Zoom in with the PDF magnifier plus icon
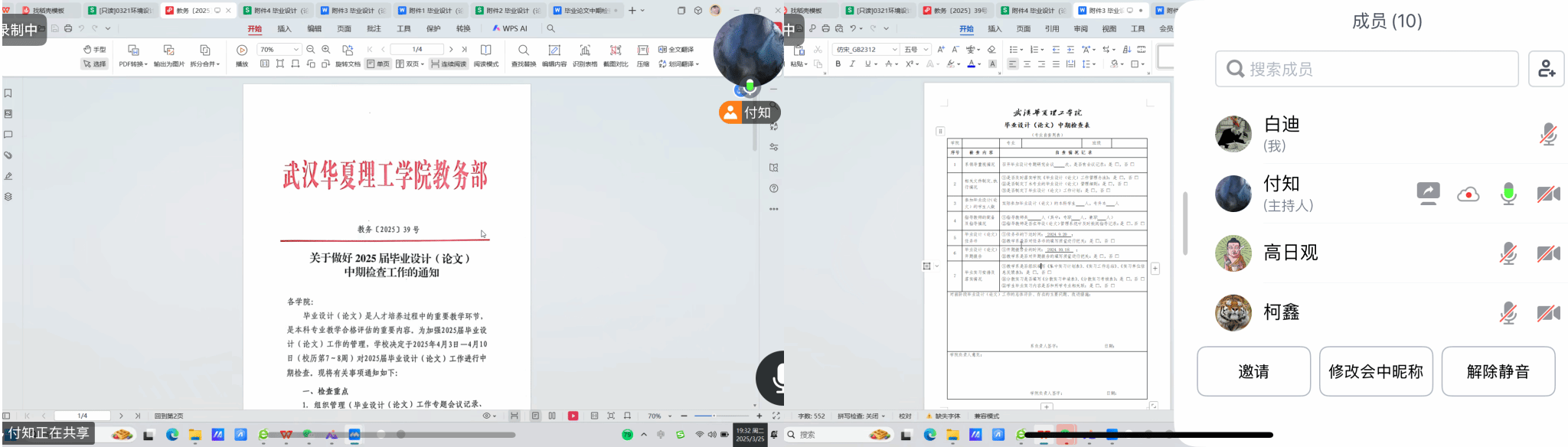The image size is (1568, 447). 326,49
